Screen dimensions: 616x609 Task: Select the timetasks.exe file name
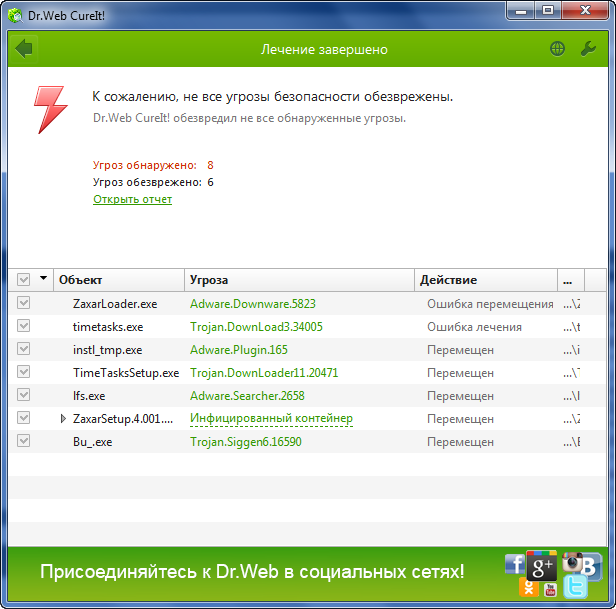(x=108, y=327)
